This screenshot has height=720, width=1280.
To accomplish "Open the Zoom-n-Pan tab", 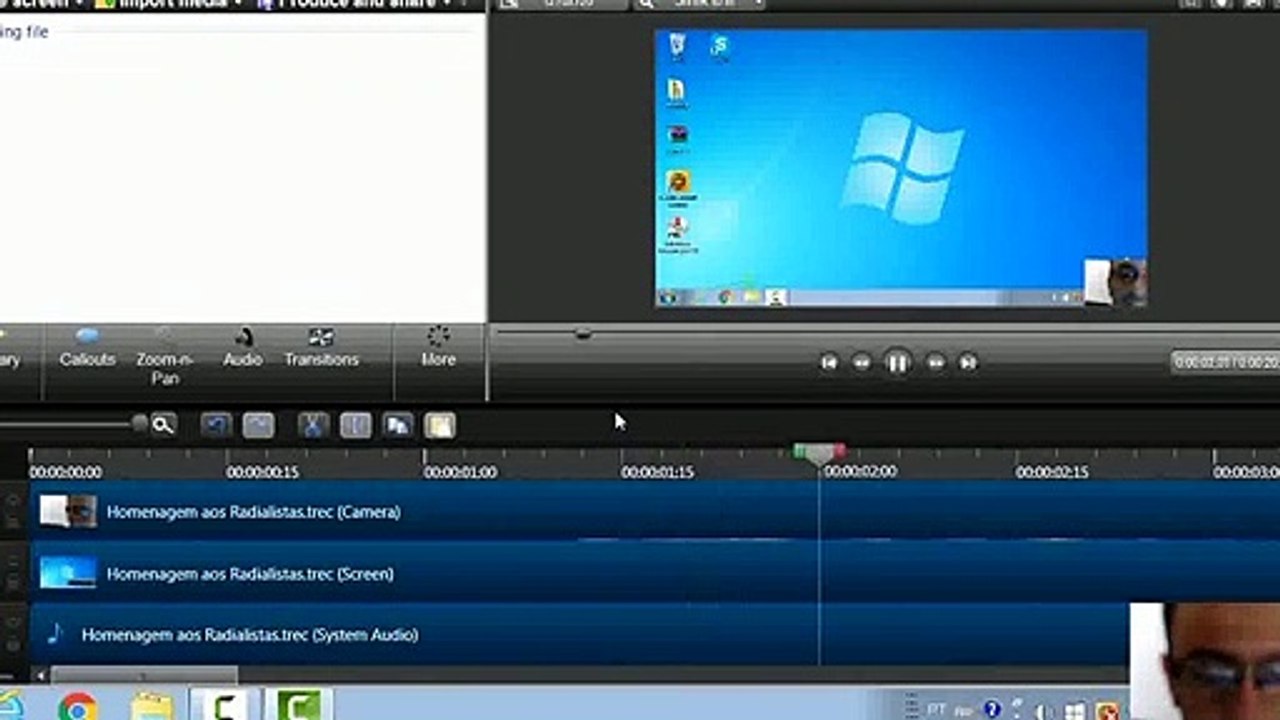I will coord(164,357).
